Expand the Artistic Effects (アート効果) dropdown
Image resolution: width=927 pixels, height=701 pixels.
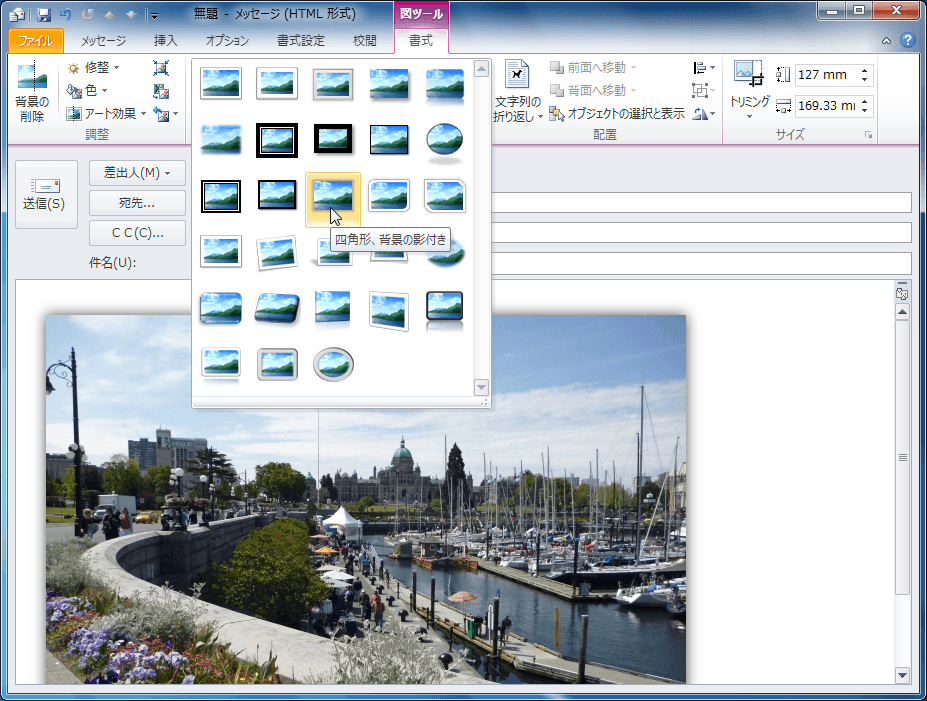[106, 113]
